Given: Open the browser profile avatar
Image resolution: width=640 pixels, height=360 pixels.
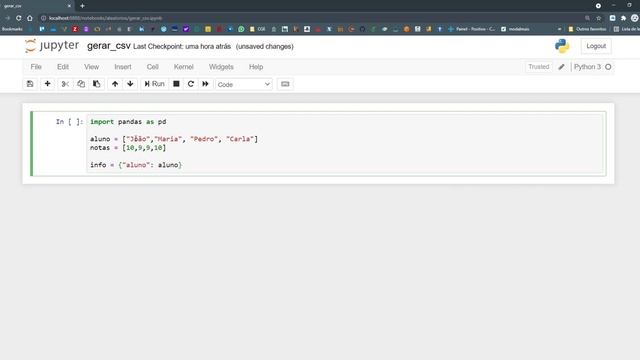Looking at the screenshot, I should point(635,18).
